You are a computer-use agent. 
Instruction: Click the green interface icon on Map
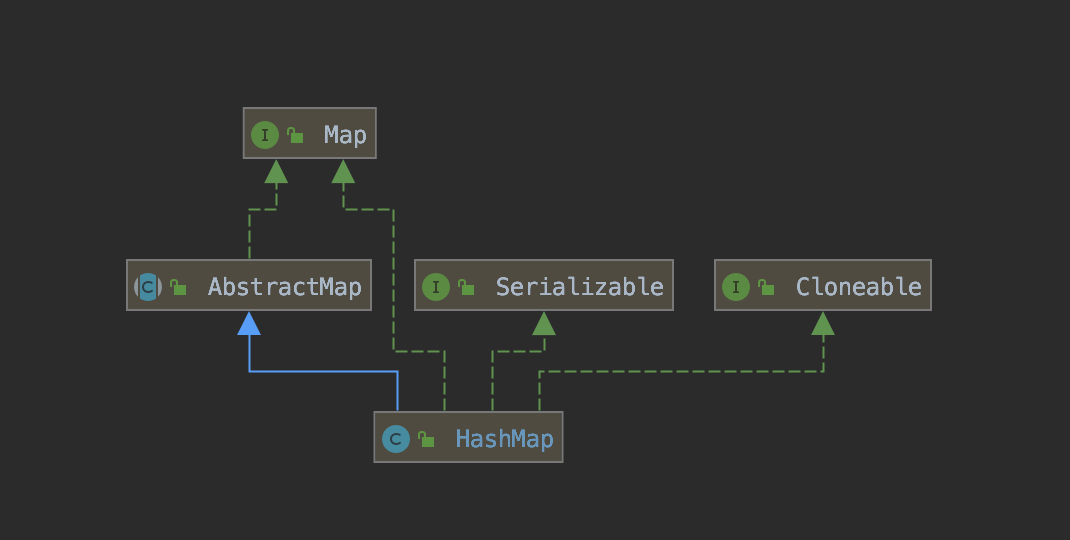tap(264, 135)
